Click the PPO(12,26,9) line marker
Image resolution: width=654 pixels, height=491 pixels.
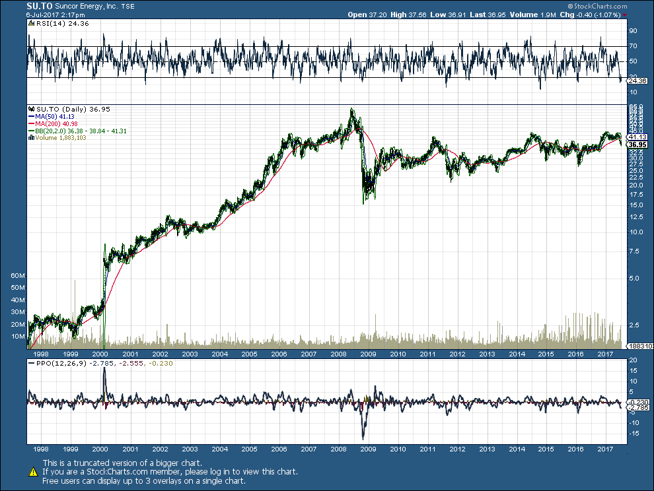(x=31, y=363)
